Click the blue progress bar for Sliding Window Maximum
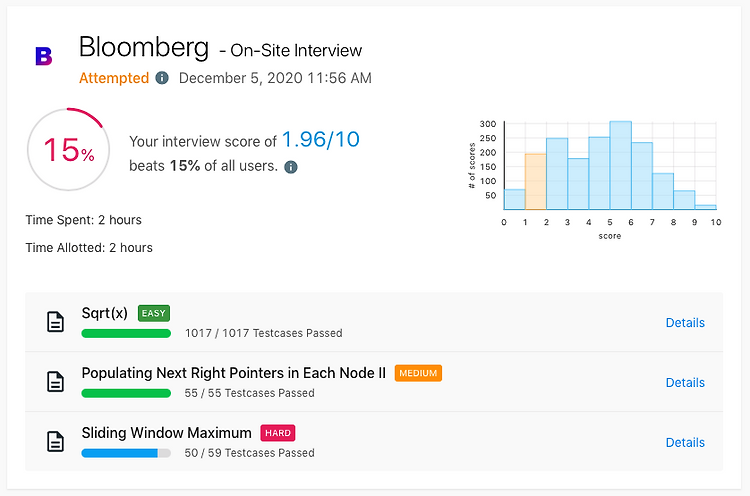 click(x=126, y=453)
